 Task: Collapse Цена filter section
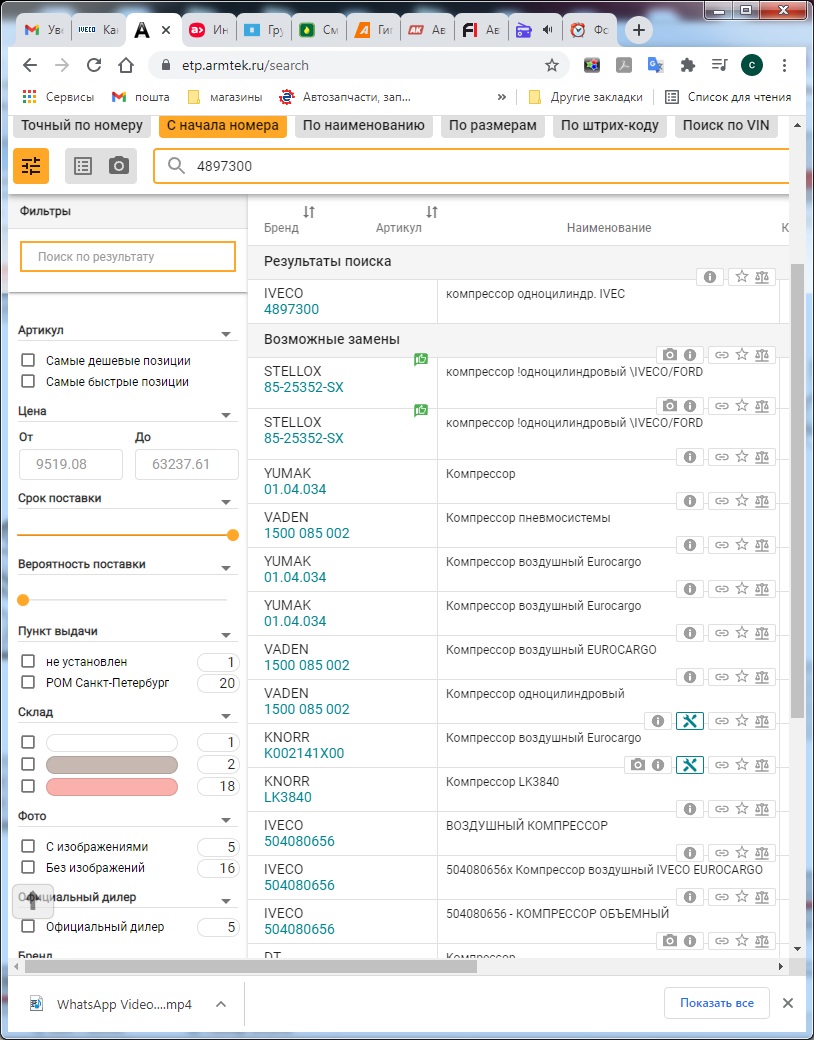[226, 415]
